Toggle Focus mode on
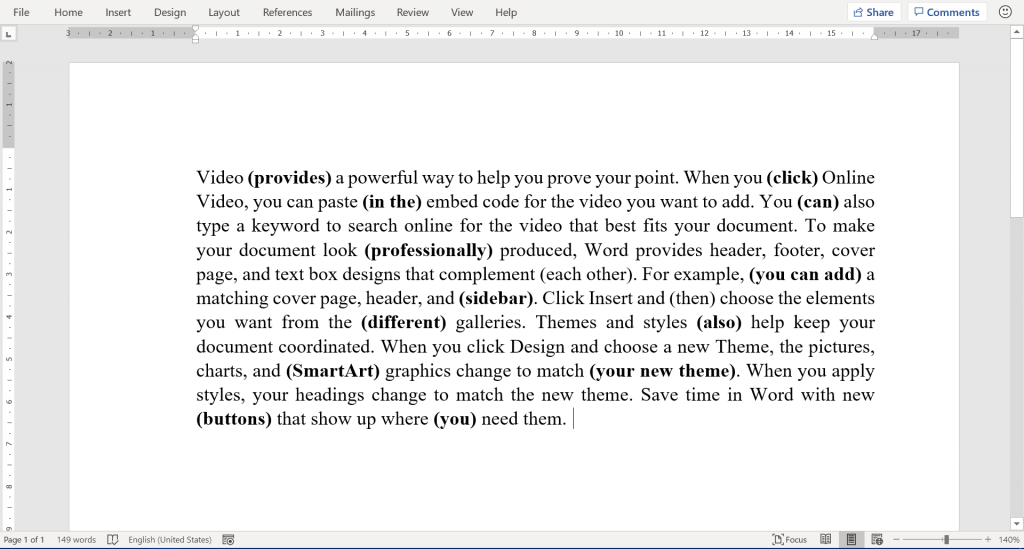Image resolution: width=1024 pixels, height=549 pixels. click(789, 540)
